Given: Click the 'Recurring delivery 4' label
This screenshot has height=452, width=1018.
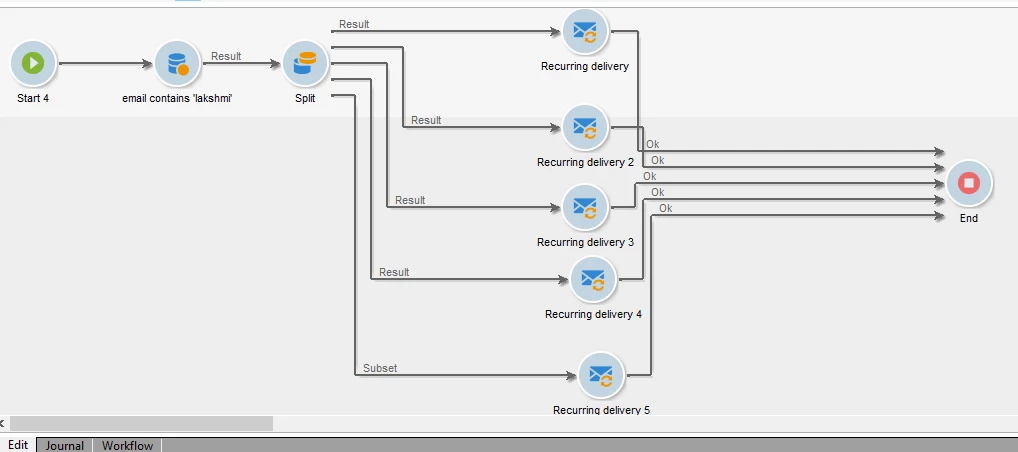Looking at the screenshot, I should (x=593, y=314).
